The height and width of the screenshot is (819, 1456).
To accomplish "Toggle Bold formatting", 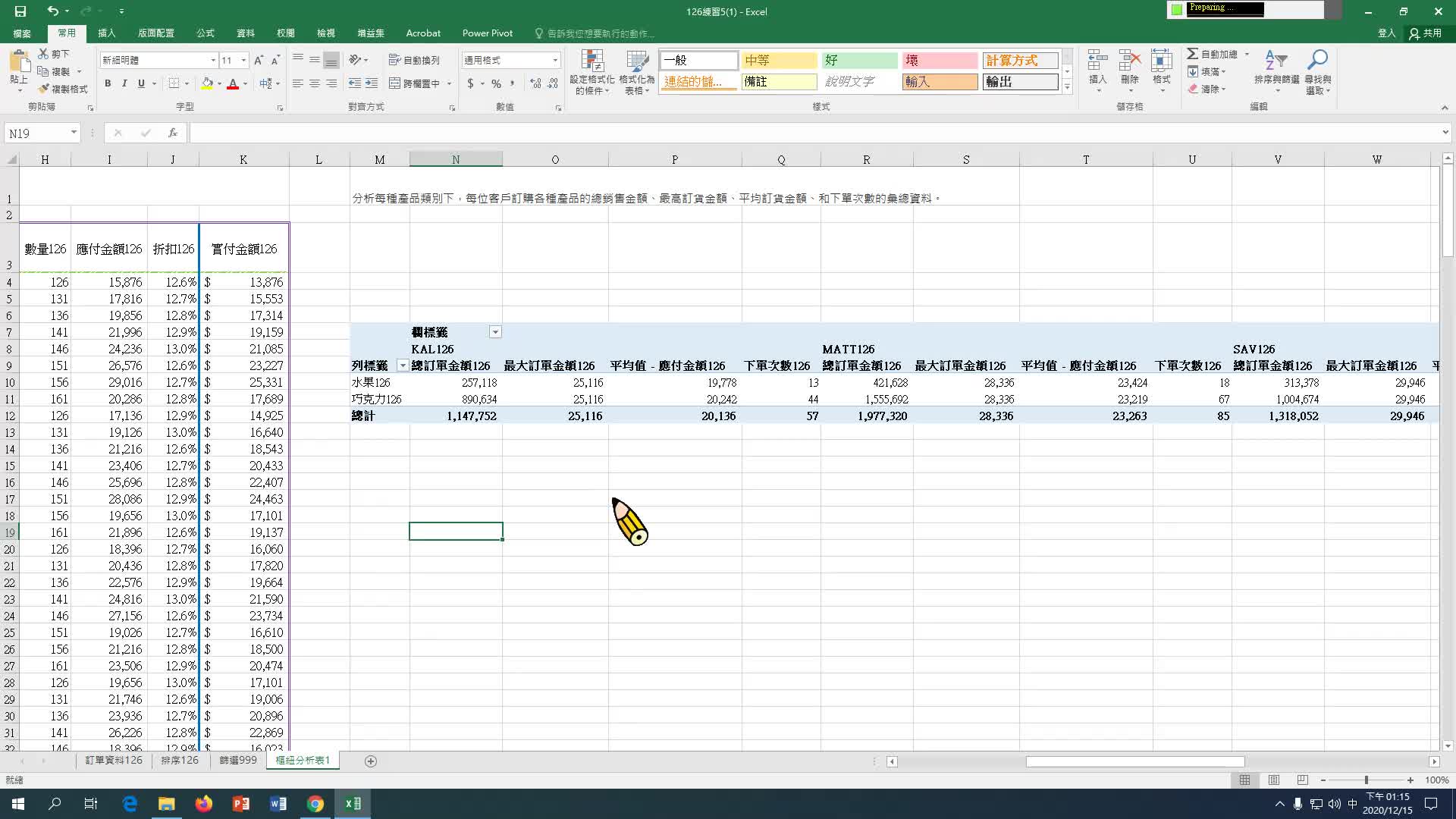I will [108, 83].
